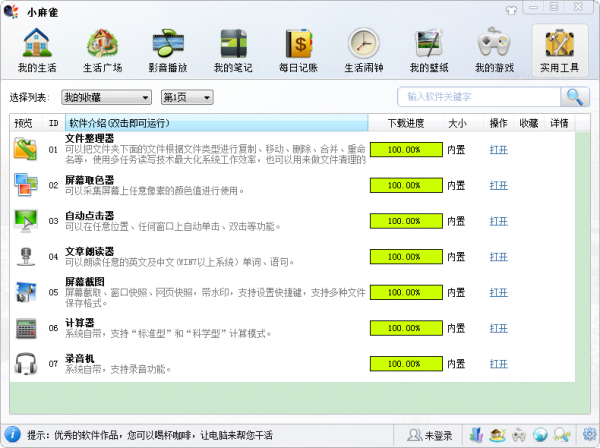
Task: Click the globe icon in status bar
Action: (540, 435)
